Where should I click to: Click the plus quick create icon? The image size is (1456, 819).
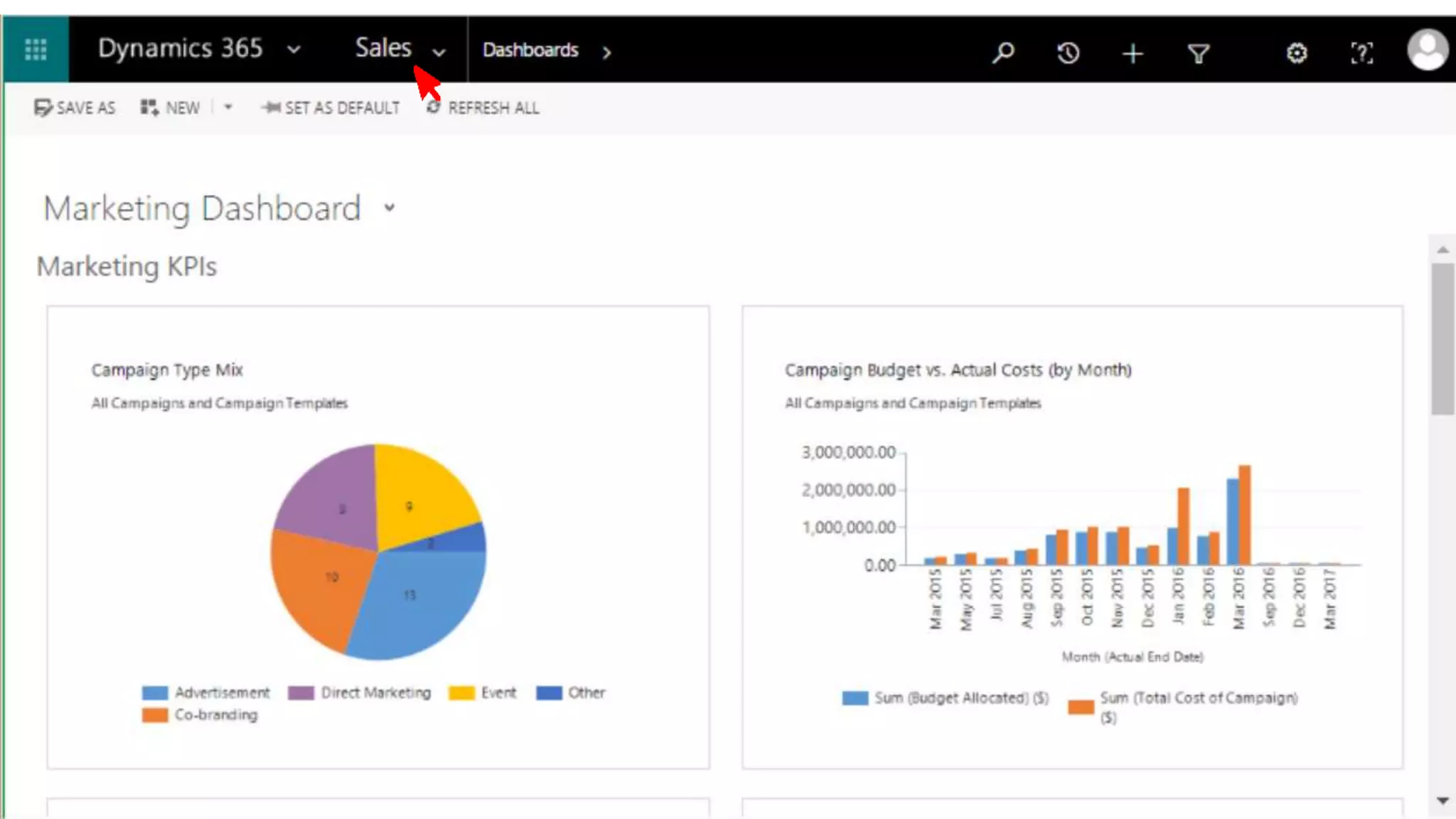point(1133,53)
